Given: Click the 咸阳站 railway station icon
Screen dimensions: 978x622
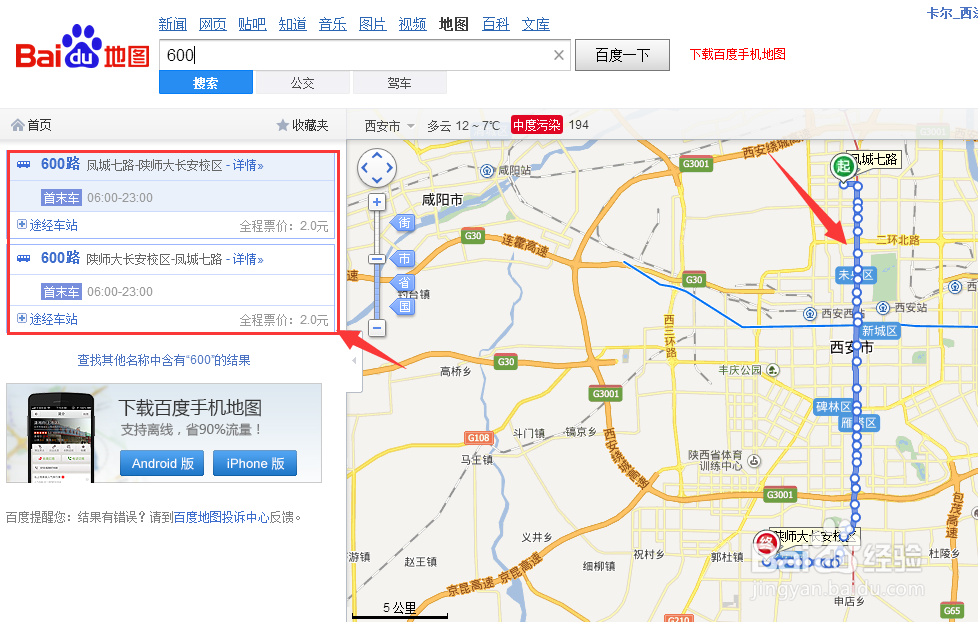Looking at the screenshot, I should coord(487,170).
